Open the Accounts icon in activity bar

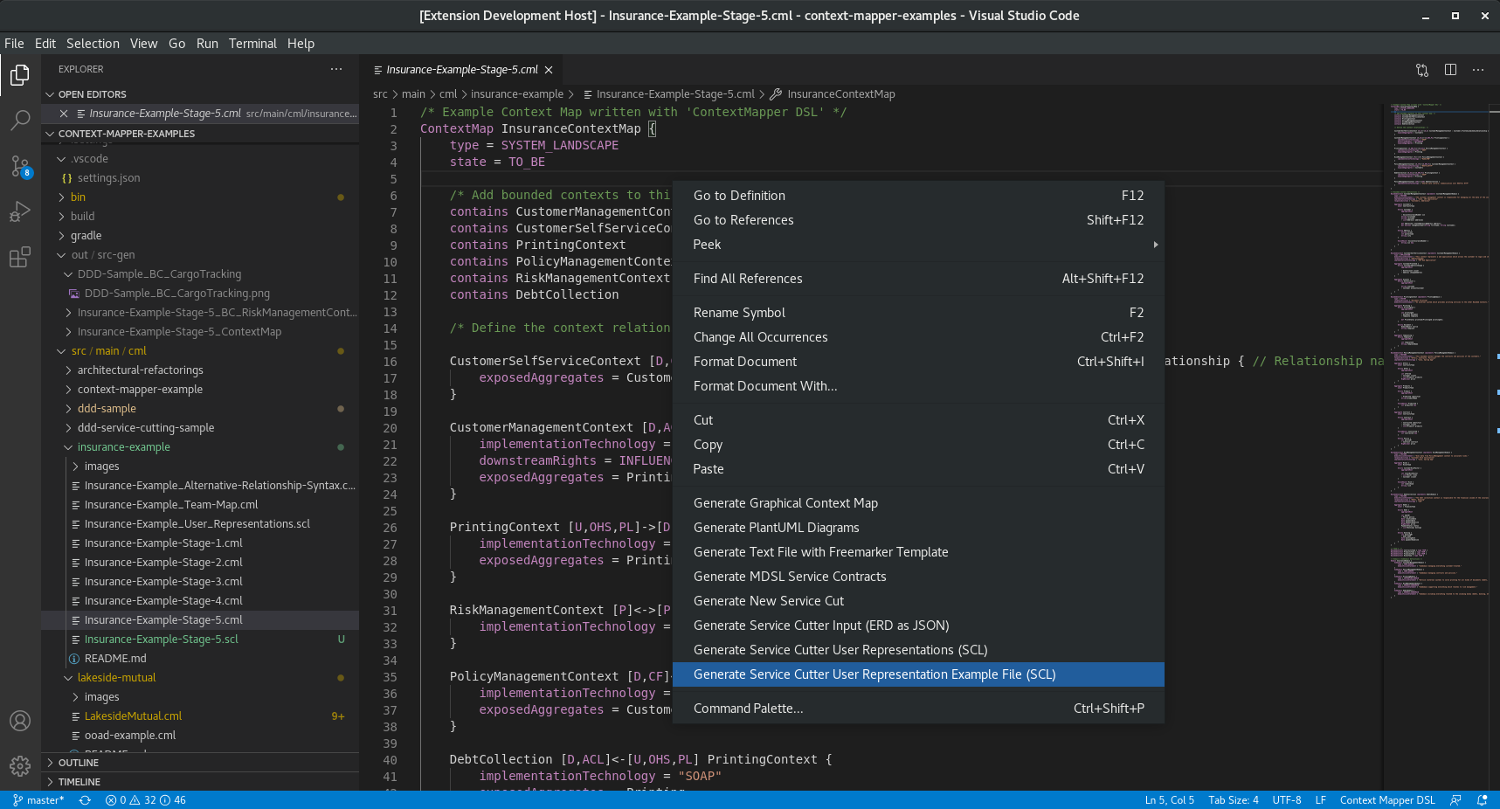(x=20, y=721)
